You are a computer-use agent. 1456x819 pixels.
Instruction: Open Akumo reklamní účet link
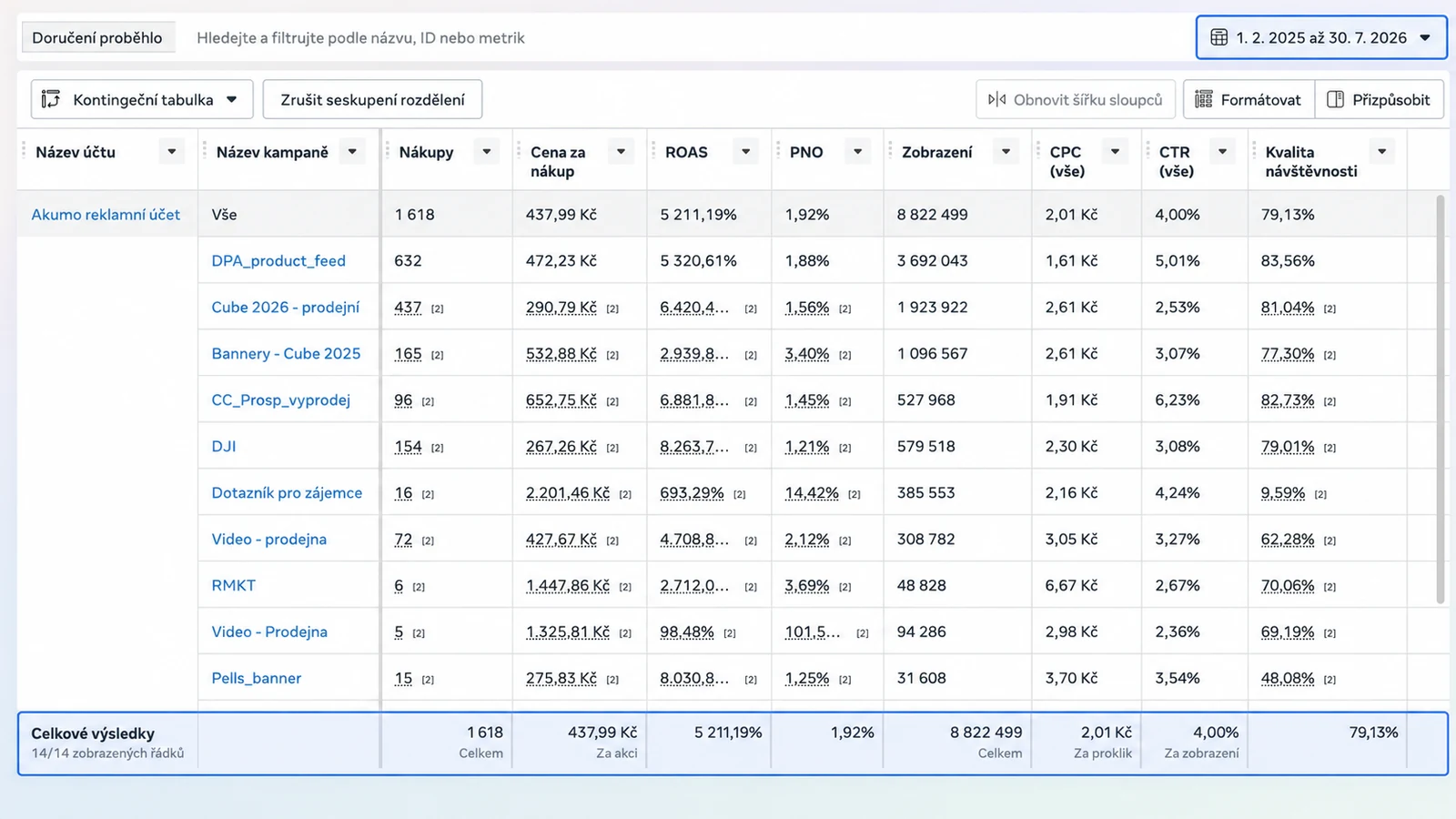[x=106, y=215]
